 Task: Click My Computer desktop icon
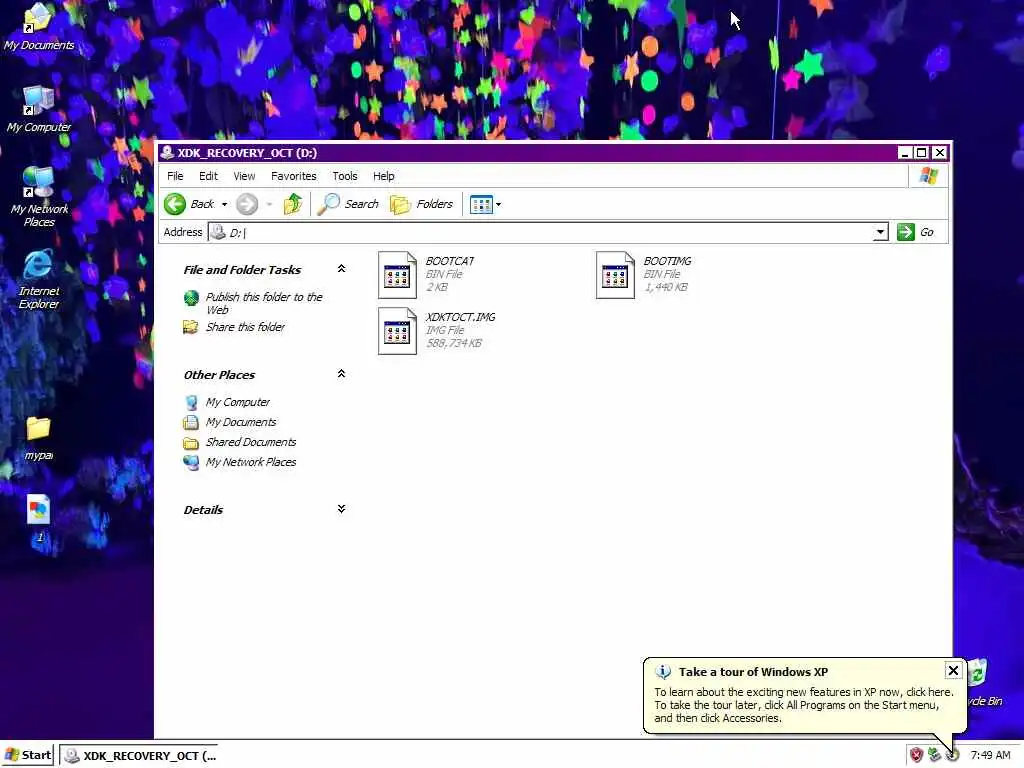[x=39, y=109]
